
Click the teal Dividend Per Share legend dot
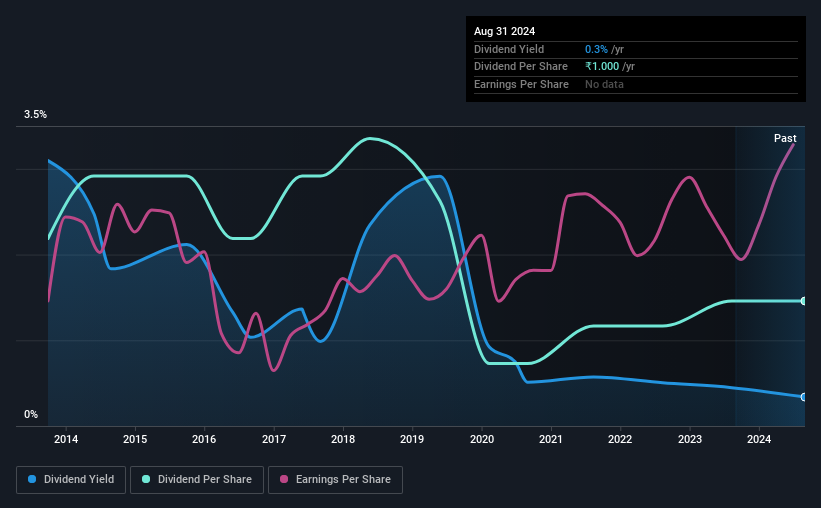pos(146,479)
